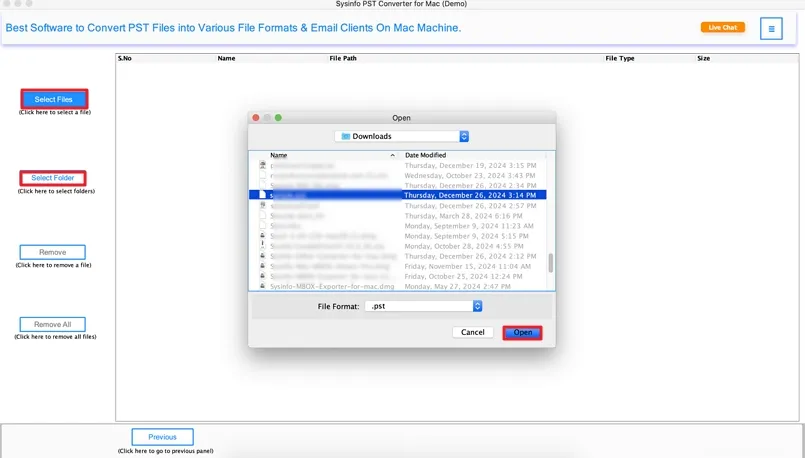Close the Open dialog with the red button
This screenshot has height=458, width=805.
pyautogui.click(x=256, y=118)
